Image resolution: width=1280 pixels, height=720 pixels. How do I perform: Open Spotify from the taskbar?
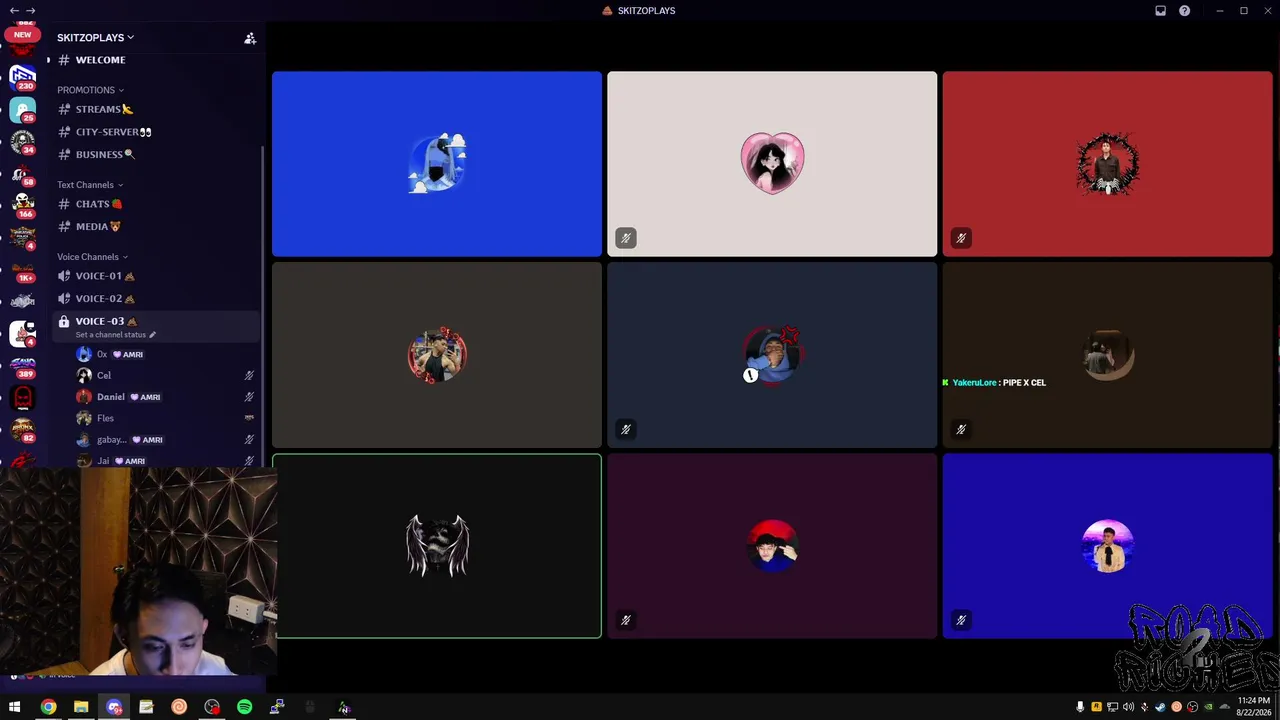245,707
